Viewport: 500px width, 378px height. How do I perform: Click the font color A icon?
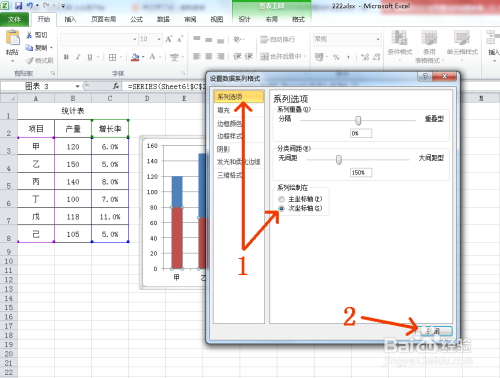[x=152, y=57]
